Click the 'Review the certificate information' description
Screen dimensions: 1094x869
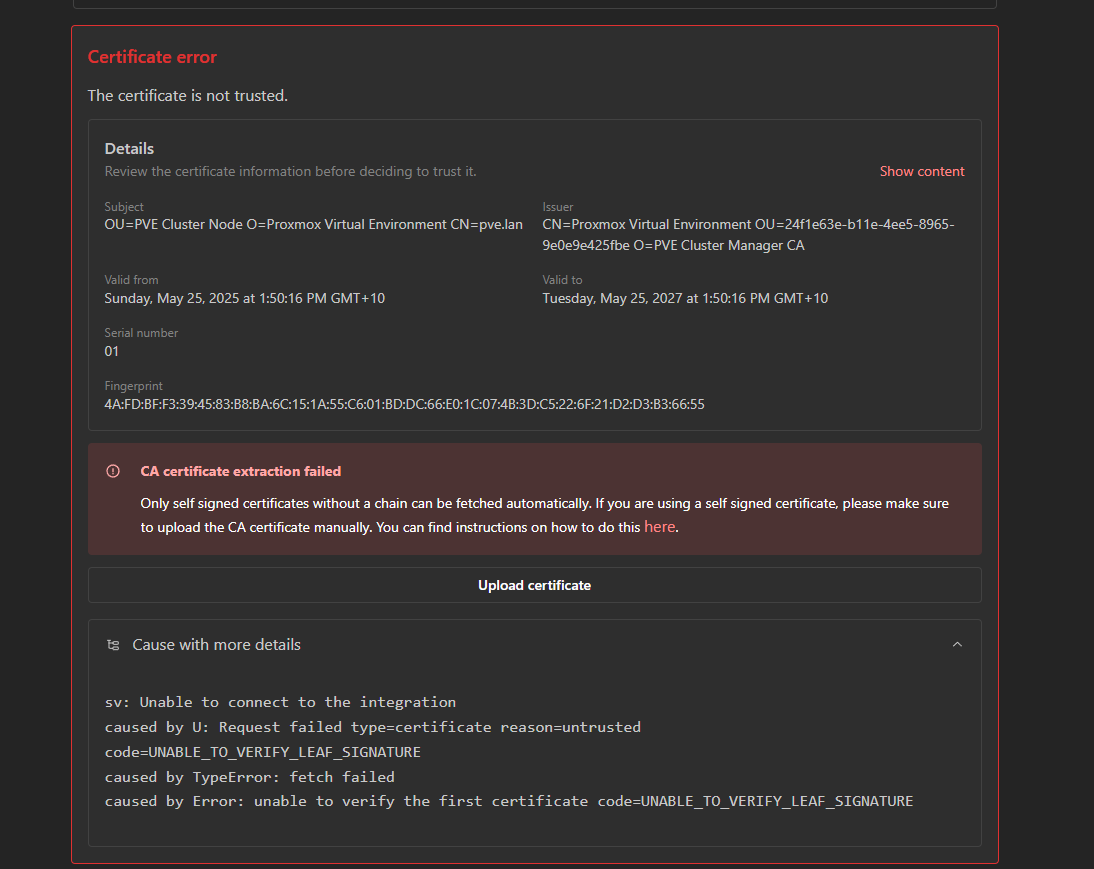click(x=290, y=172)
